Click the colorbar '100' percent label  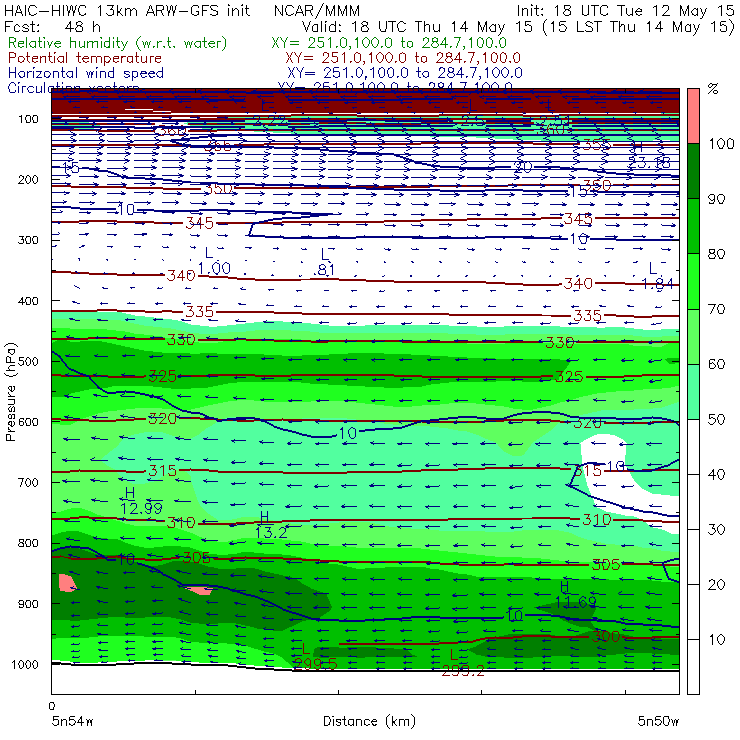tap(722, 143)
